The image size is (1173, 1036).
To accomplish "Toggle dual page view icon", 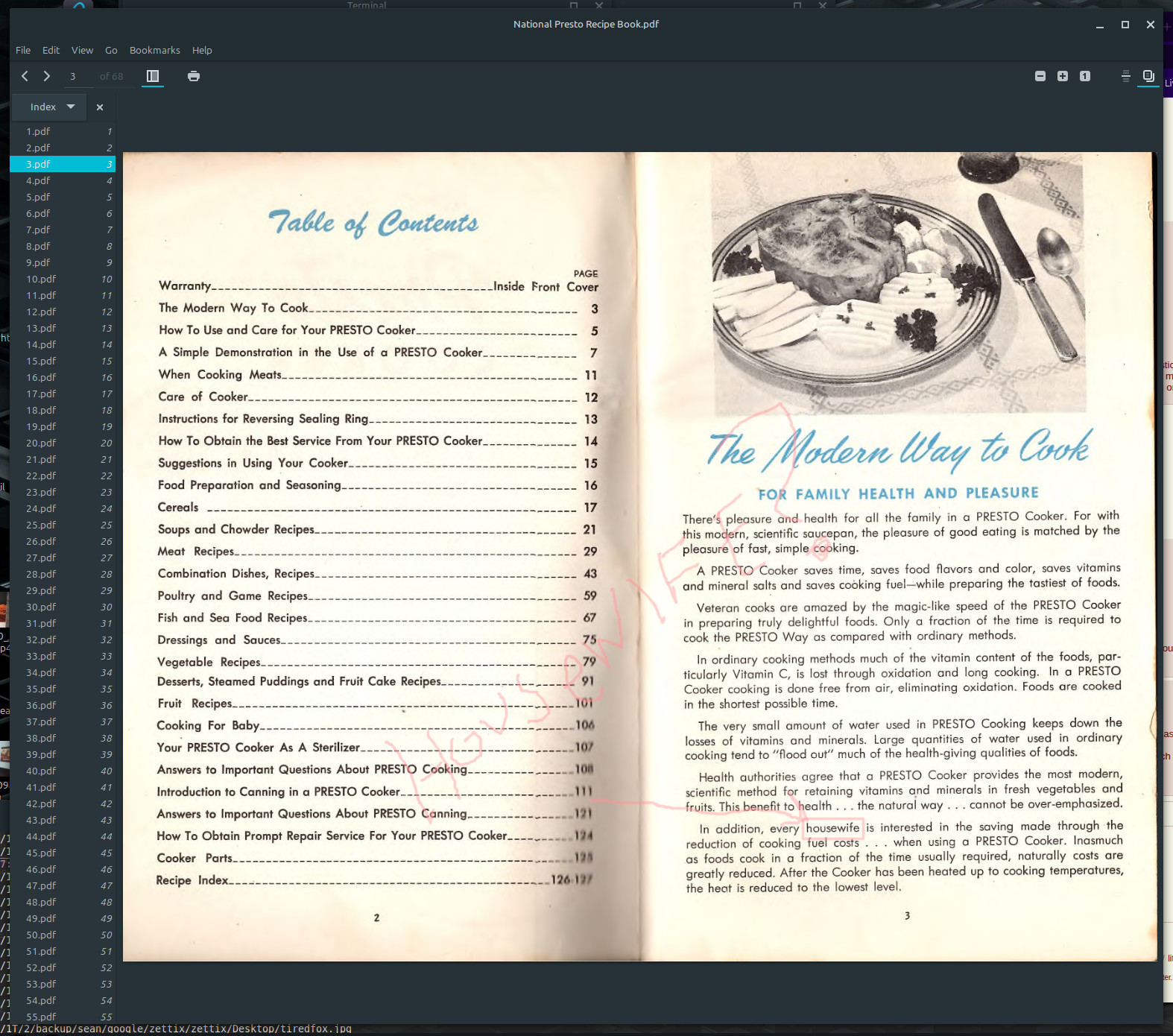I will point(1148,76).
